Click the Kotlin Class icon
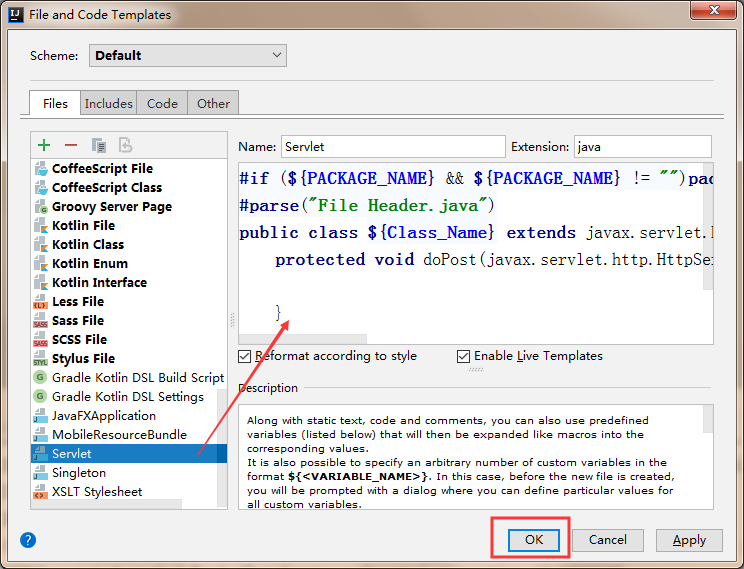 [x=41, y=244]
